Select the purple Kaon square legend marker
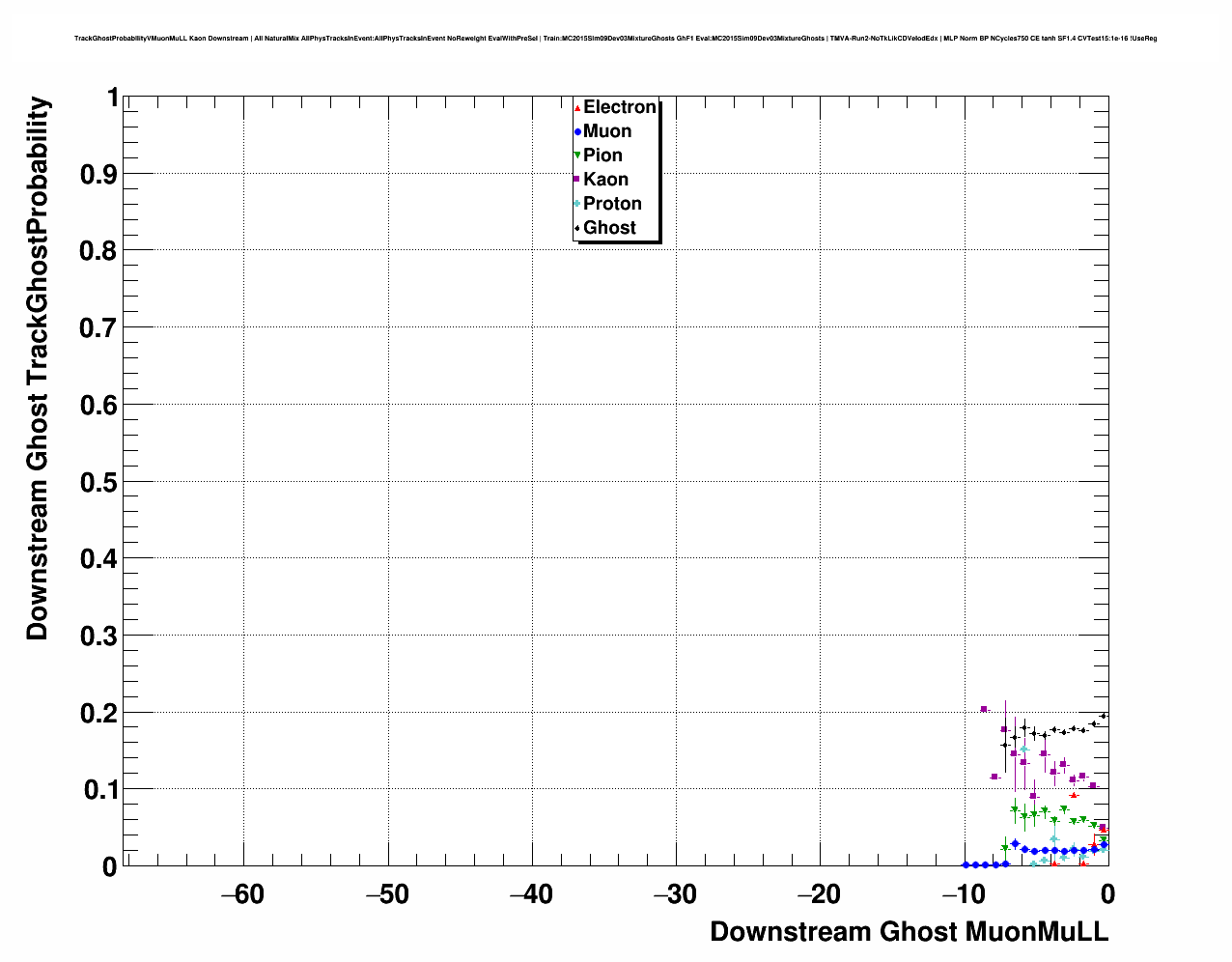This screenshot has height=962, width=1232. pyautogui.click(x=577, y=180)
